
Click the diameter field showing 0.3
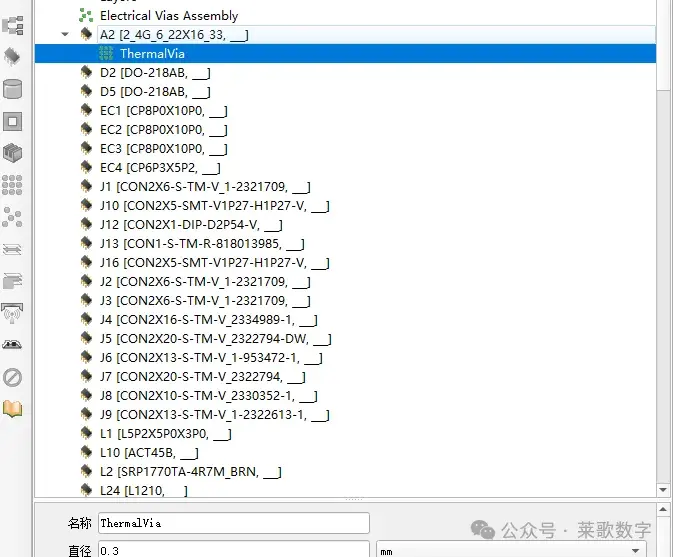[234, 550]
